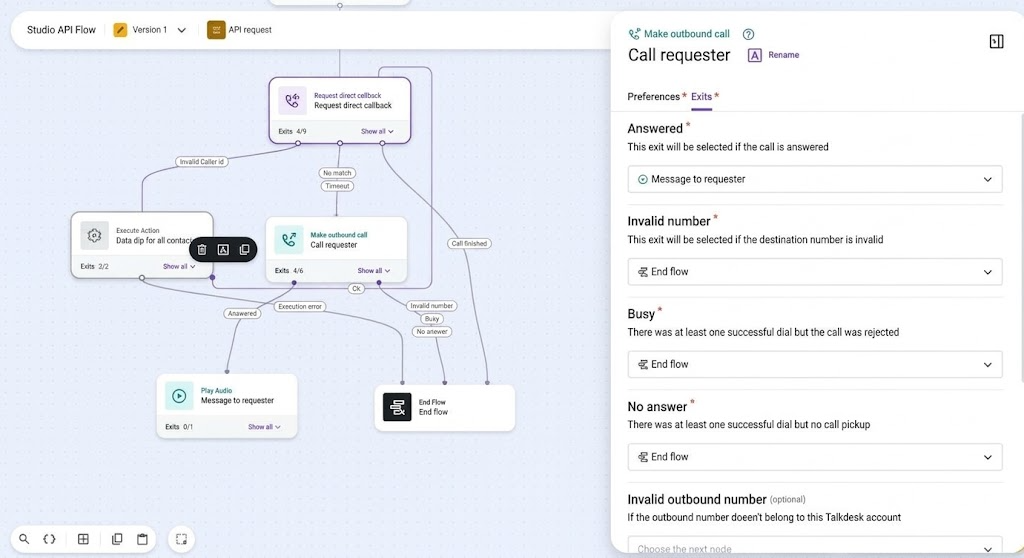Viewport: 1024px width, 558px height.
Task: Click the No match connection label
Action: 337,173
